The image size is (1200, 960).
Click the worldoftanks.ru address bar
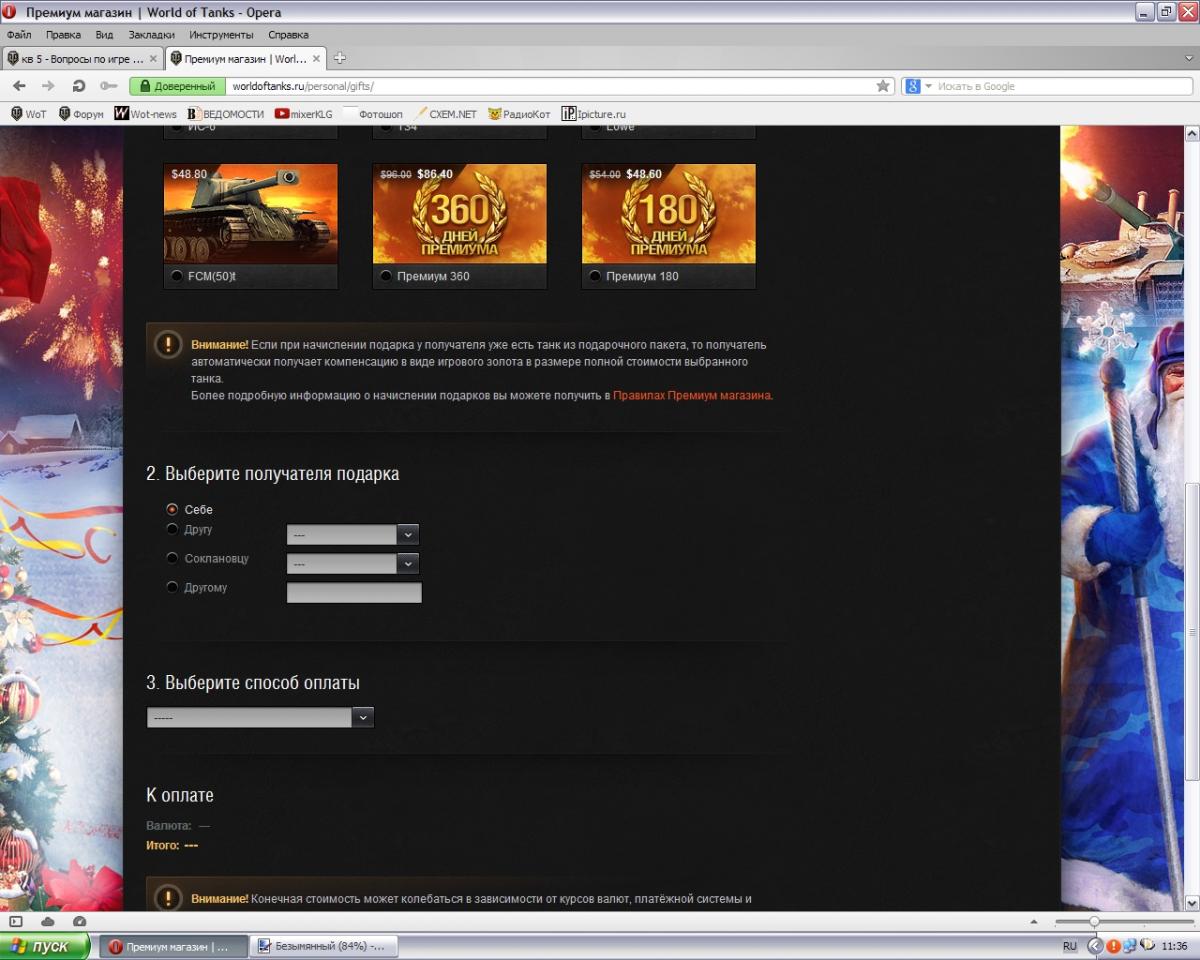pos(550,86)
